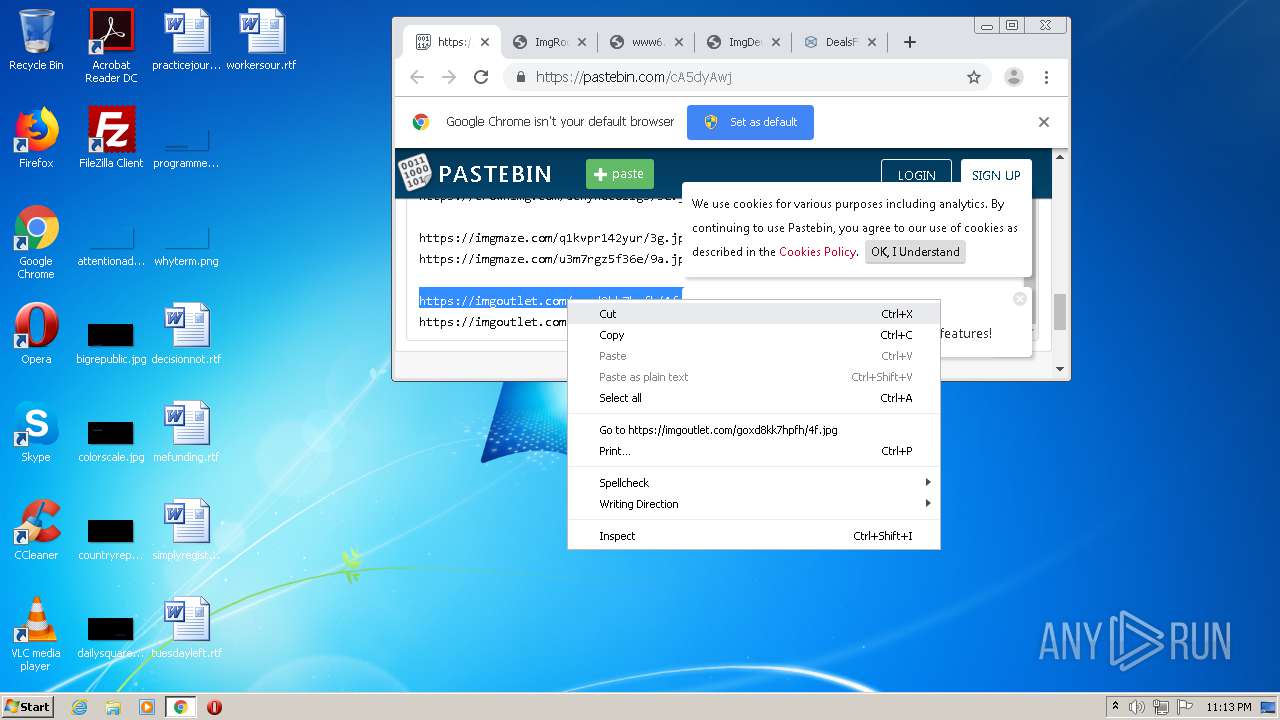Go to imgoutlet.com link from context menu
The image size is (1280, 720).
754,430
